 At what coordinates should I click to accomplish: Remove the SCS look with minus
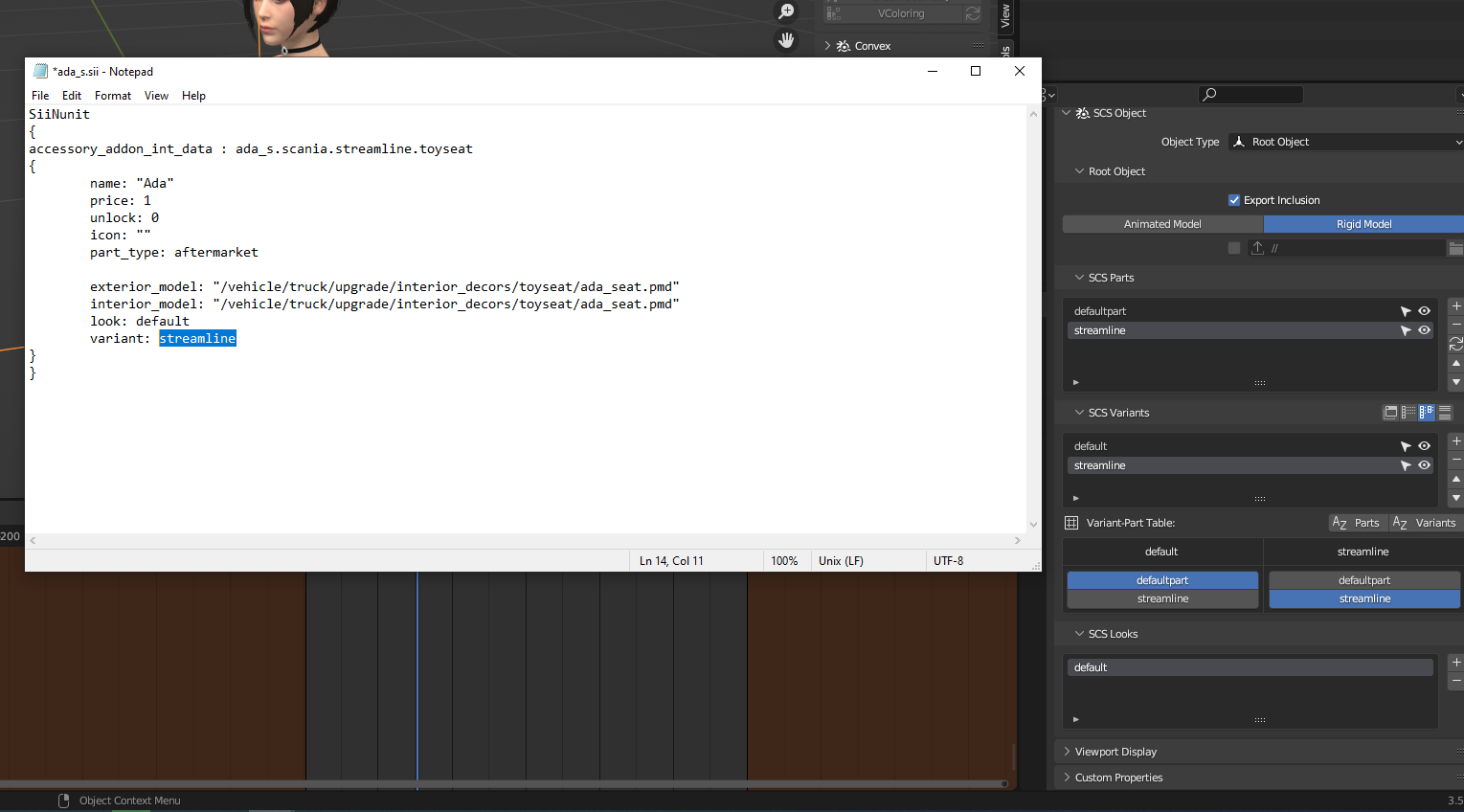click(1455, 681)
